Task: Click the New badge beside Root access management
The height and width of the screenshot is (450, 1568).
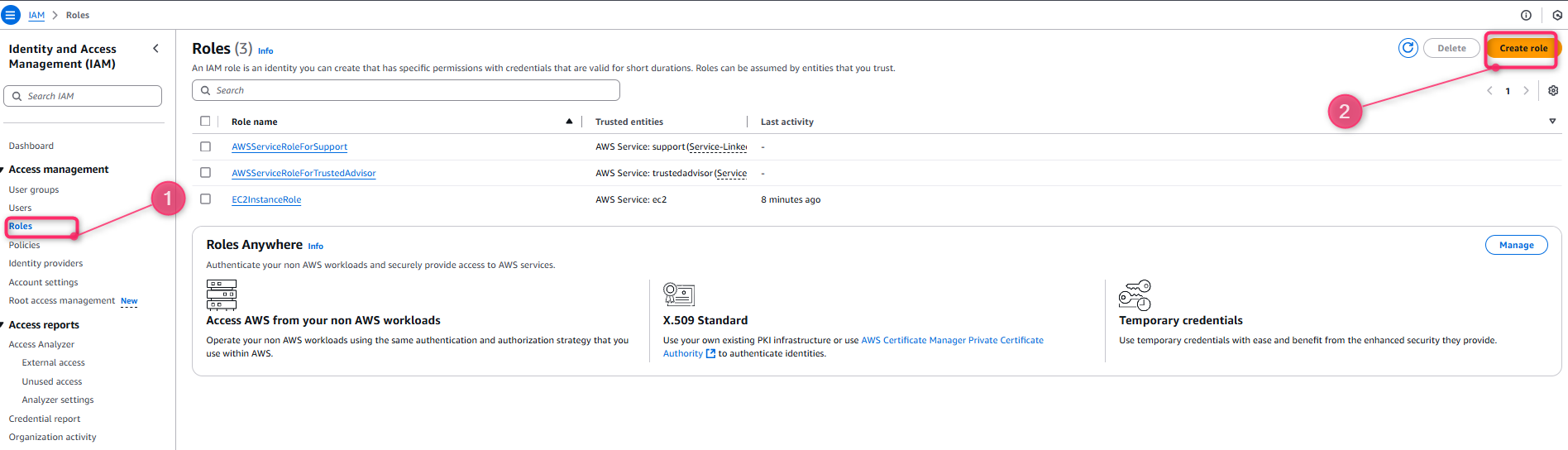Action: [129, 301]
